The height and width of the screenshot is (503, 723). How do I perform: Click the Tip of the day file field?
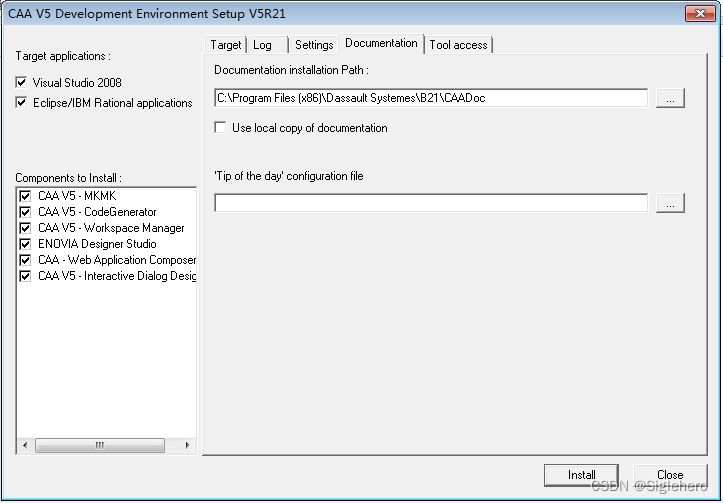pyautogui.click(x=431, y=203)
